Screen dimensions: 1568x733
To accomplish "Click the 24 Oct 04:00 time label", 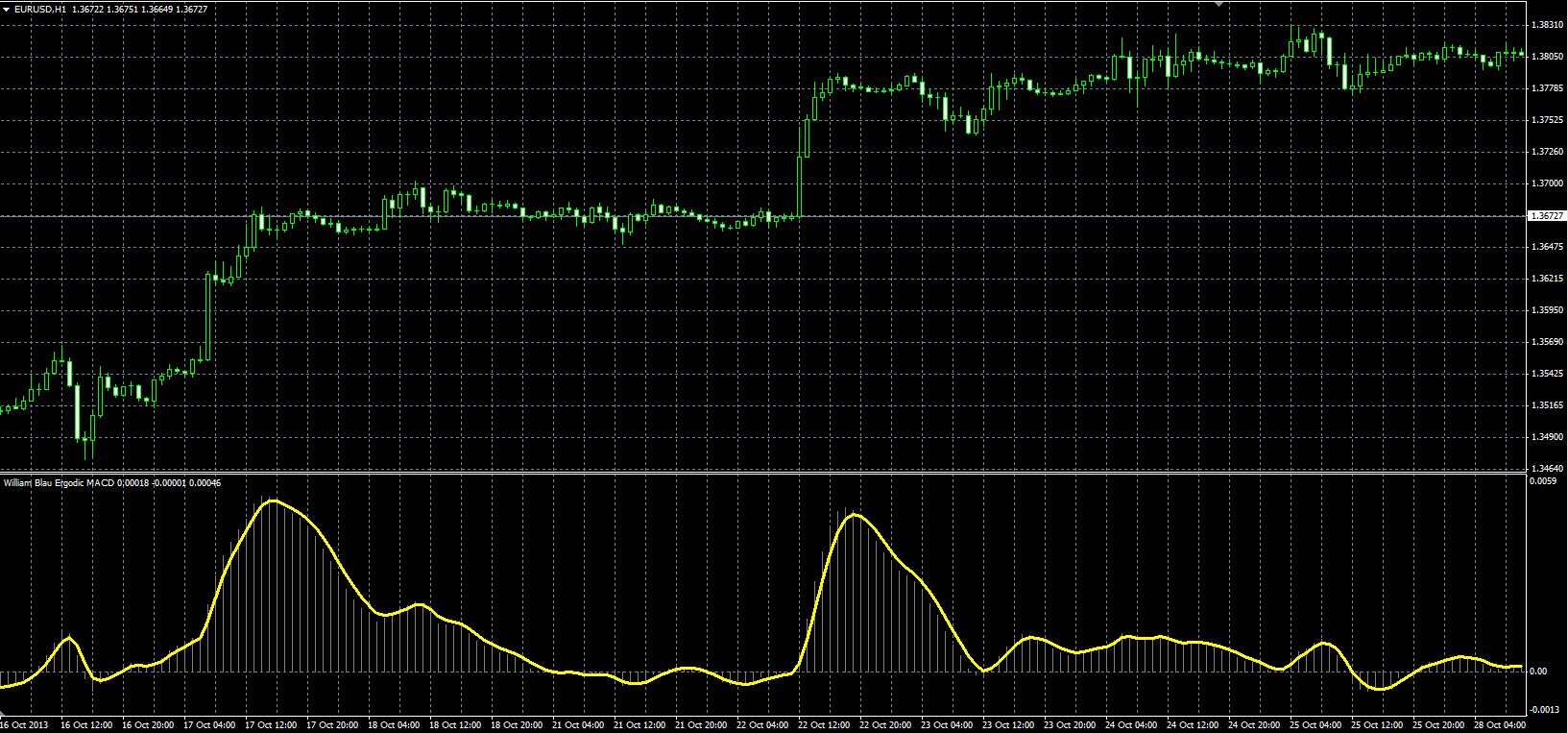I will (1131, 725).
